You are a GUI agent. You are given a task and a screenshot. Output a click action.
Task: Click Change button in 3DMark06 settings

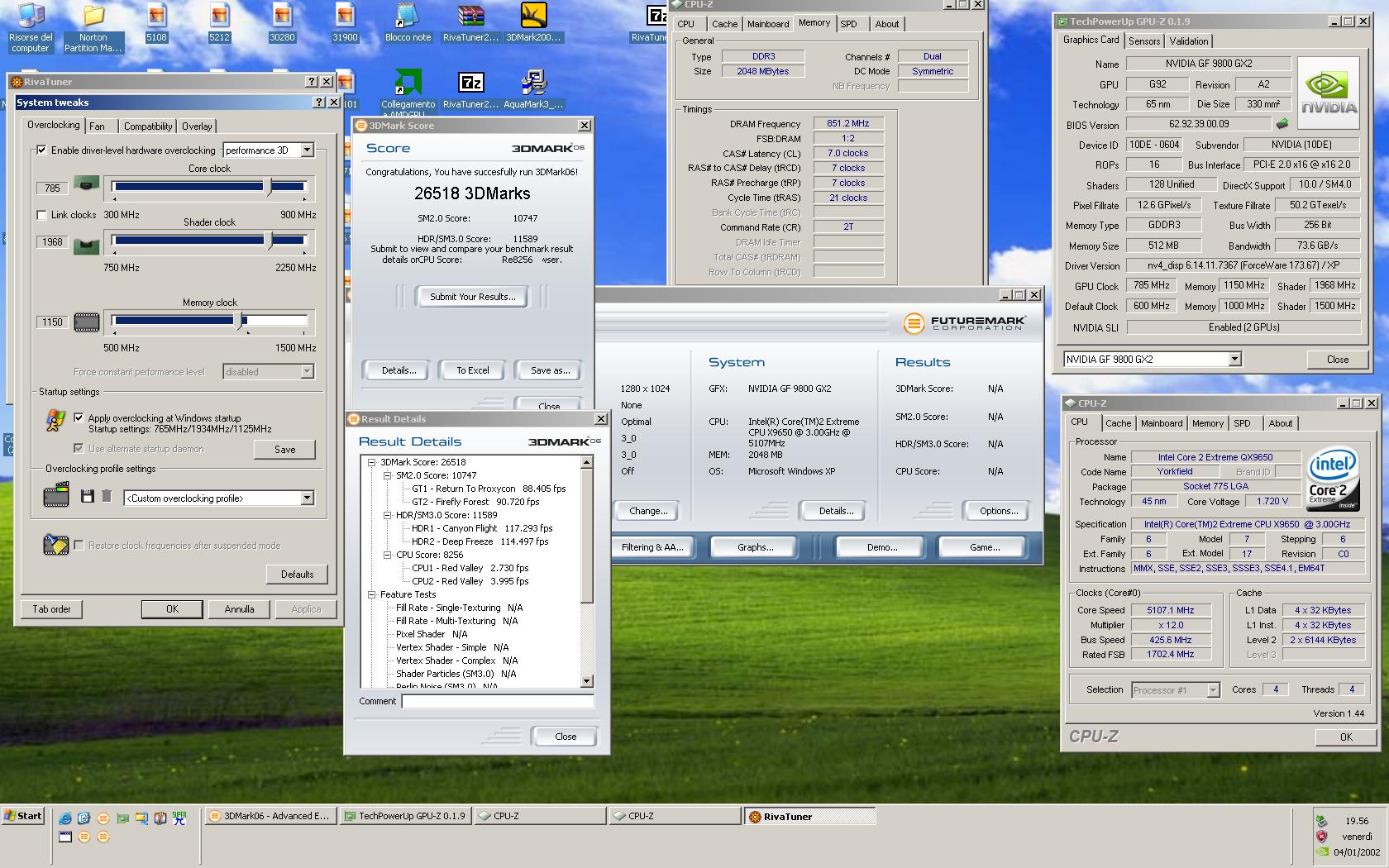pyautogui.click(x=648, y=511)
